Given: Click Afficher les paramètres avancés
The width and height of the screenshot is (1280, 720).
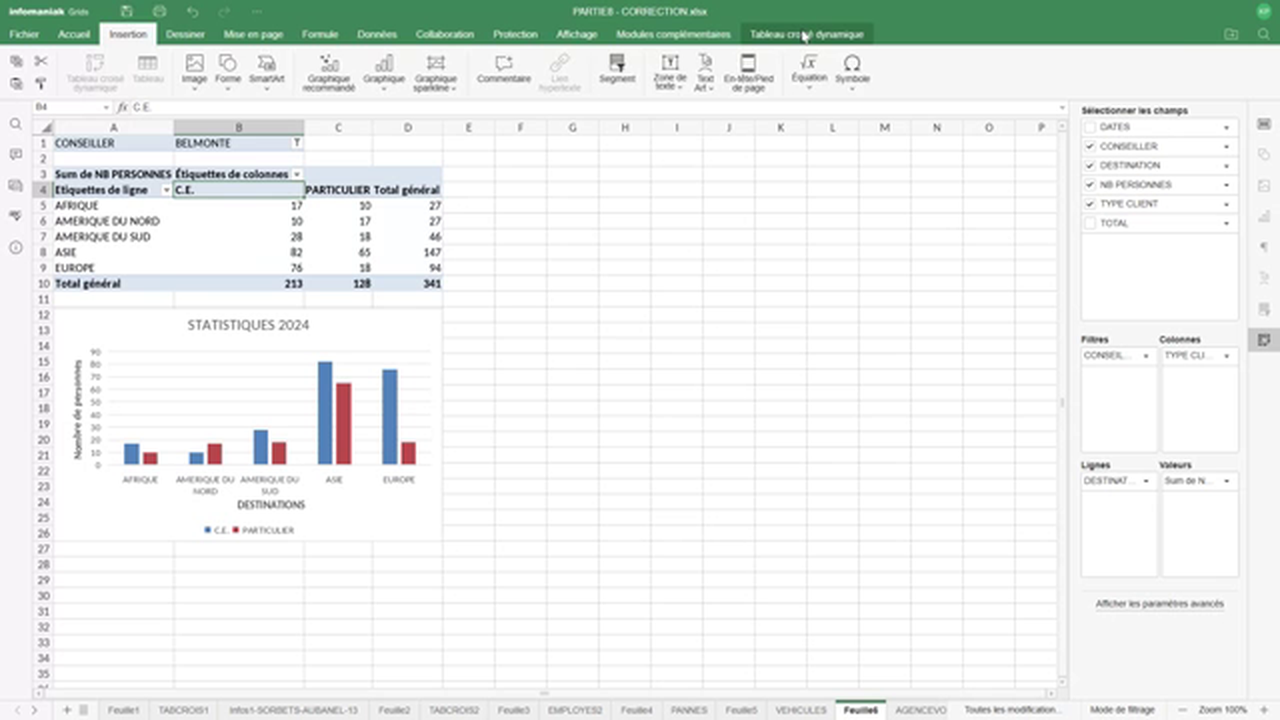Looking at the screenshot, I should point(1159,604).
